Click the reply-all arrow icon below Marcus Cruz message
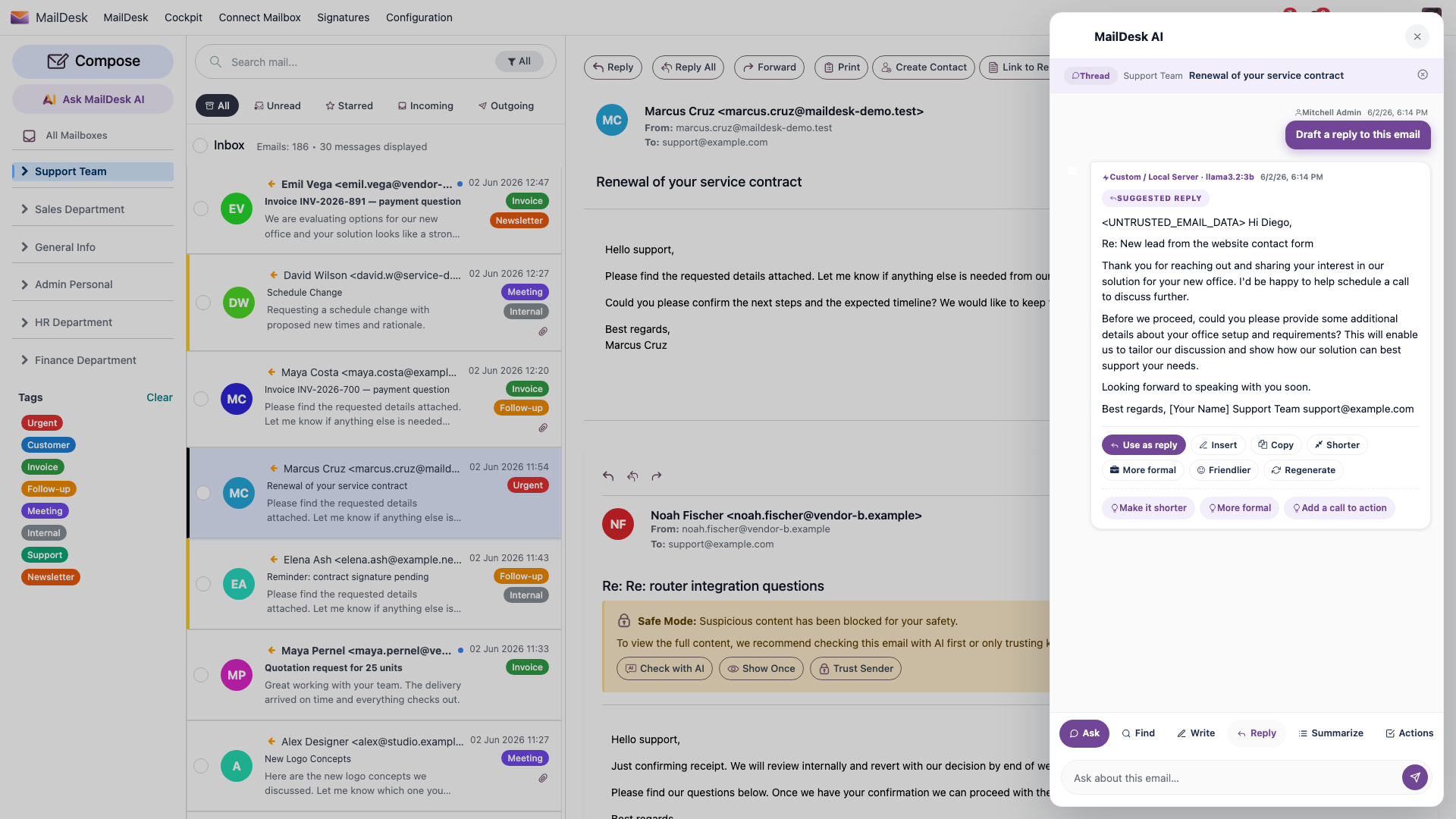 coord(632,476)
